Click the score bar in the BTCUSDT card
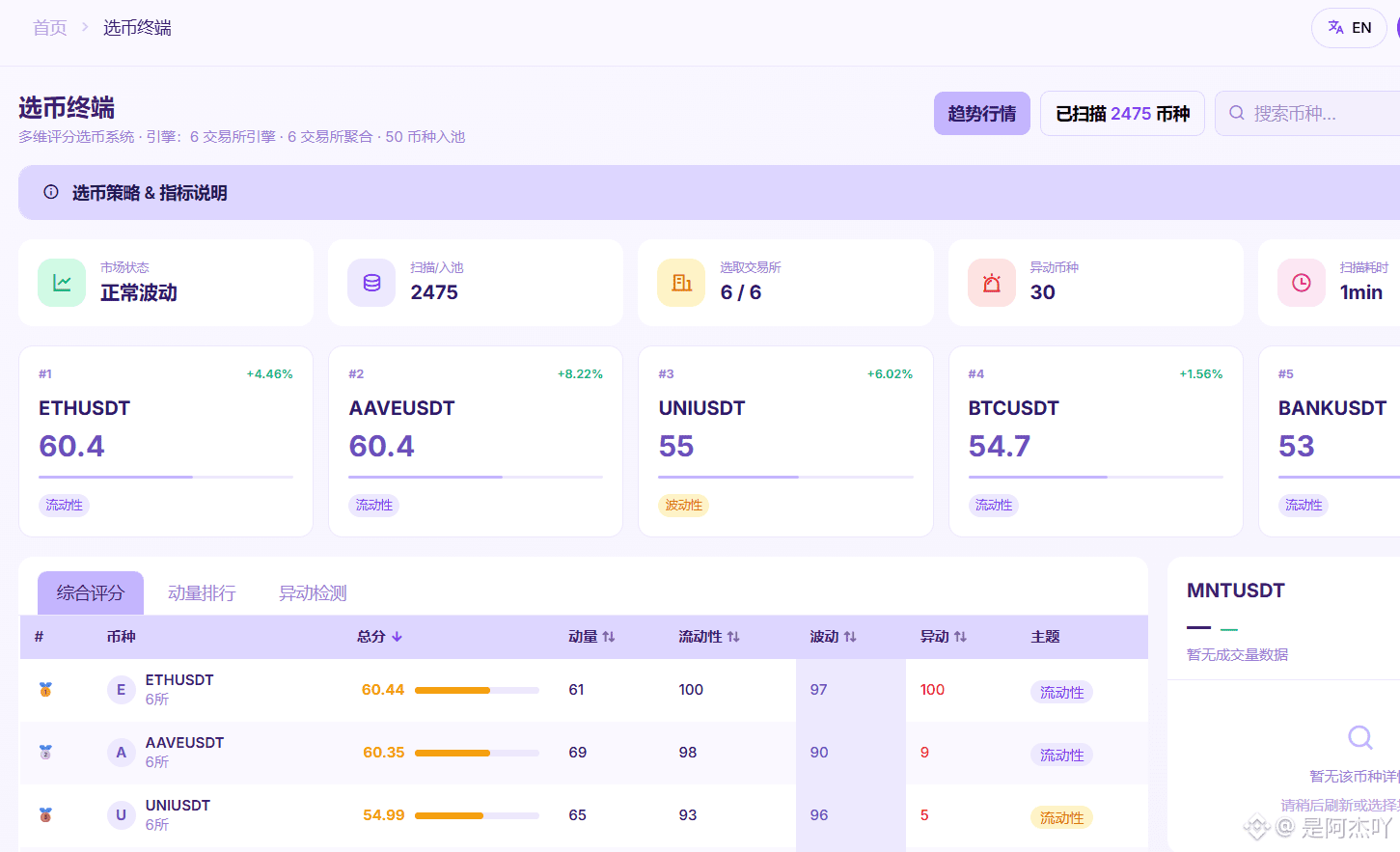 [x=1096, y=477]
